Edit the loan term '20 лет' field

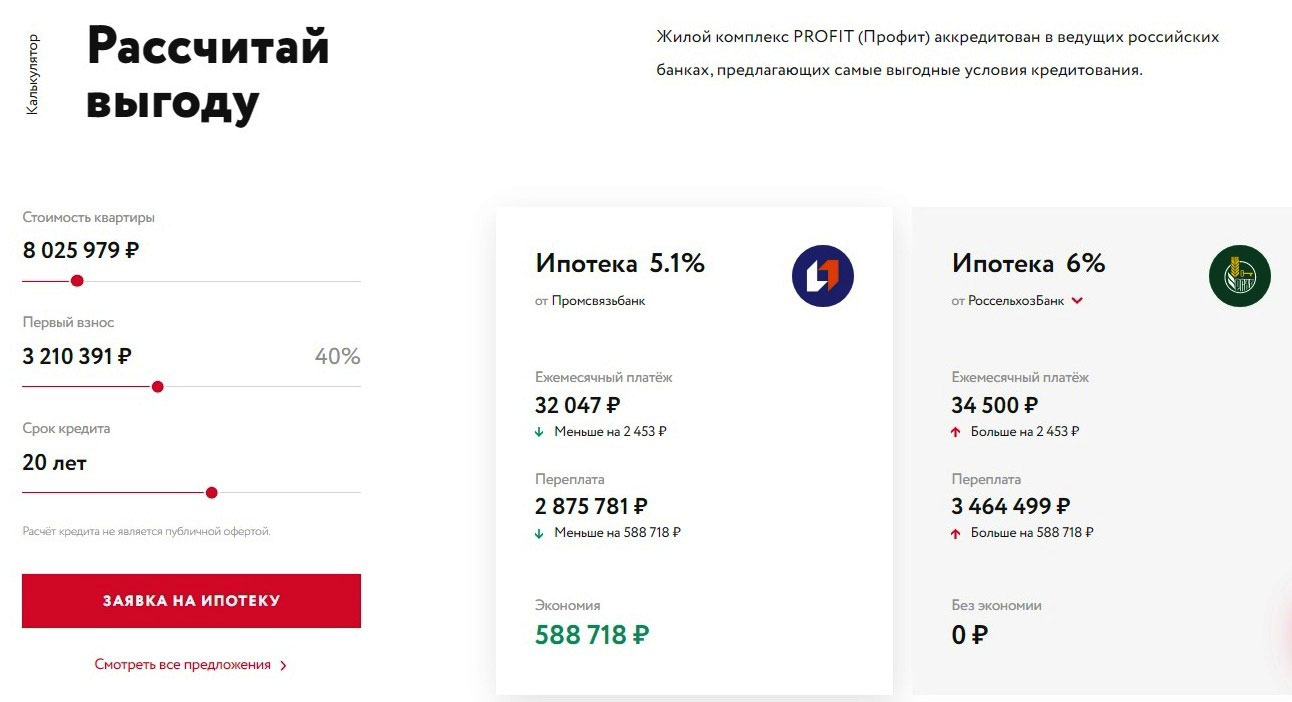(55, 463)
